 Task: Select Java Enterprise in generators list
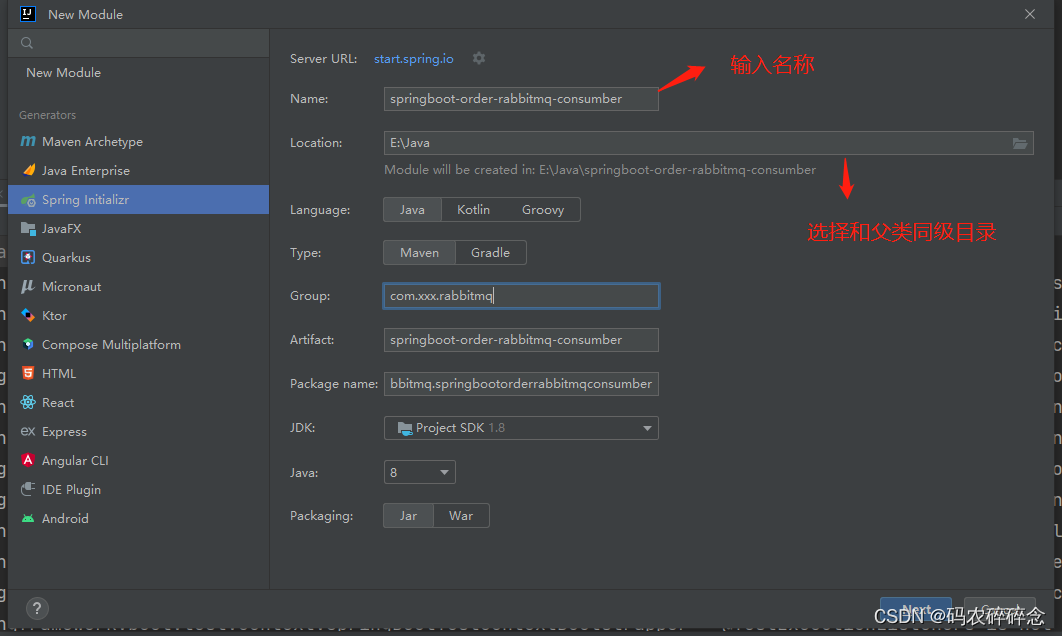point(138,171)
